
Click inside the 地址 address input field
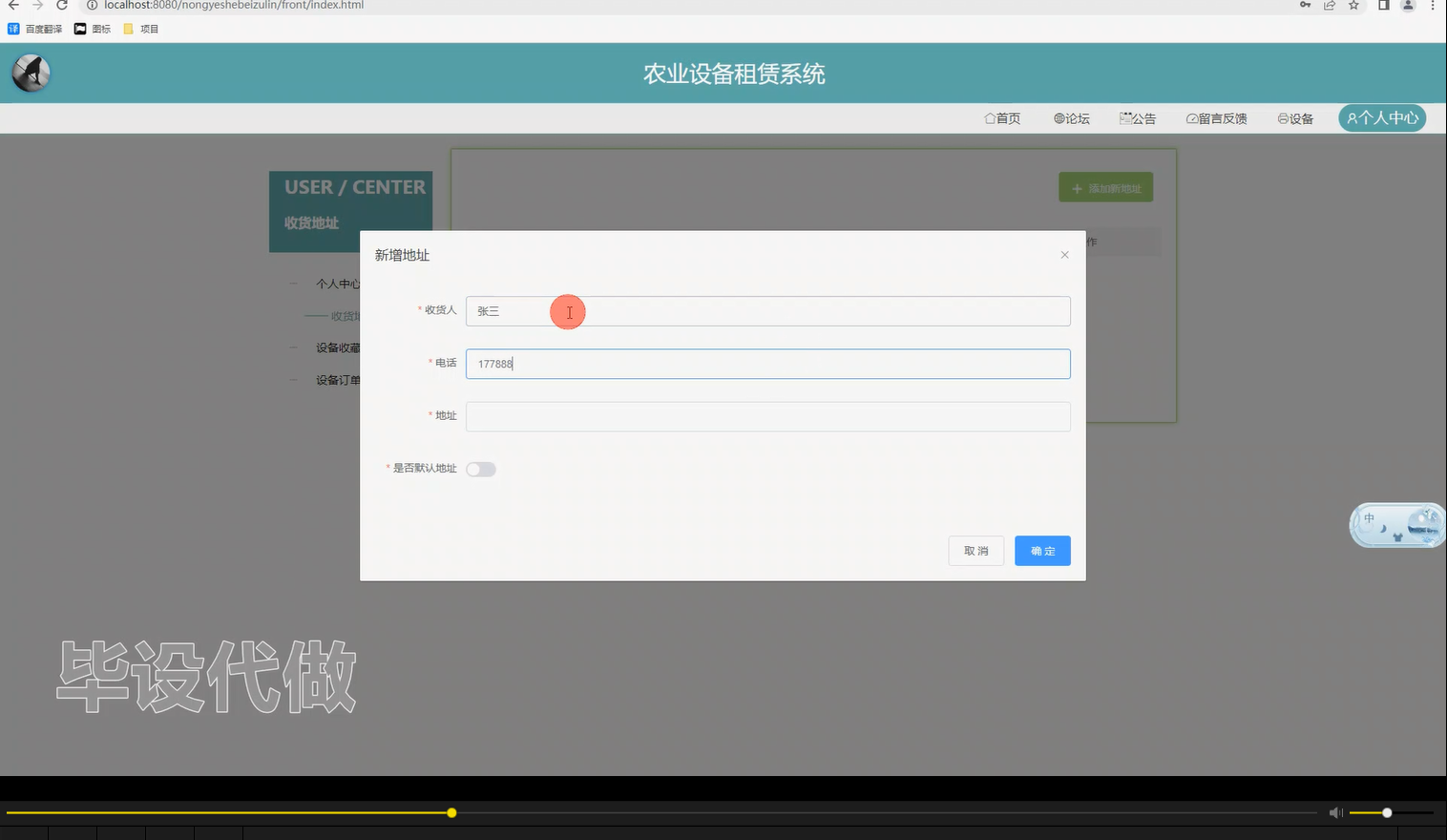coord(767,417)
